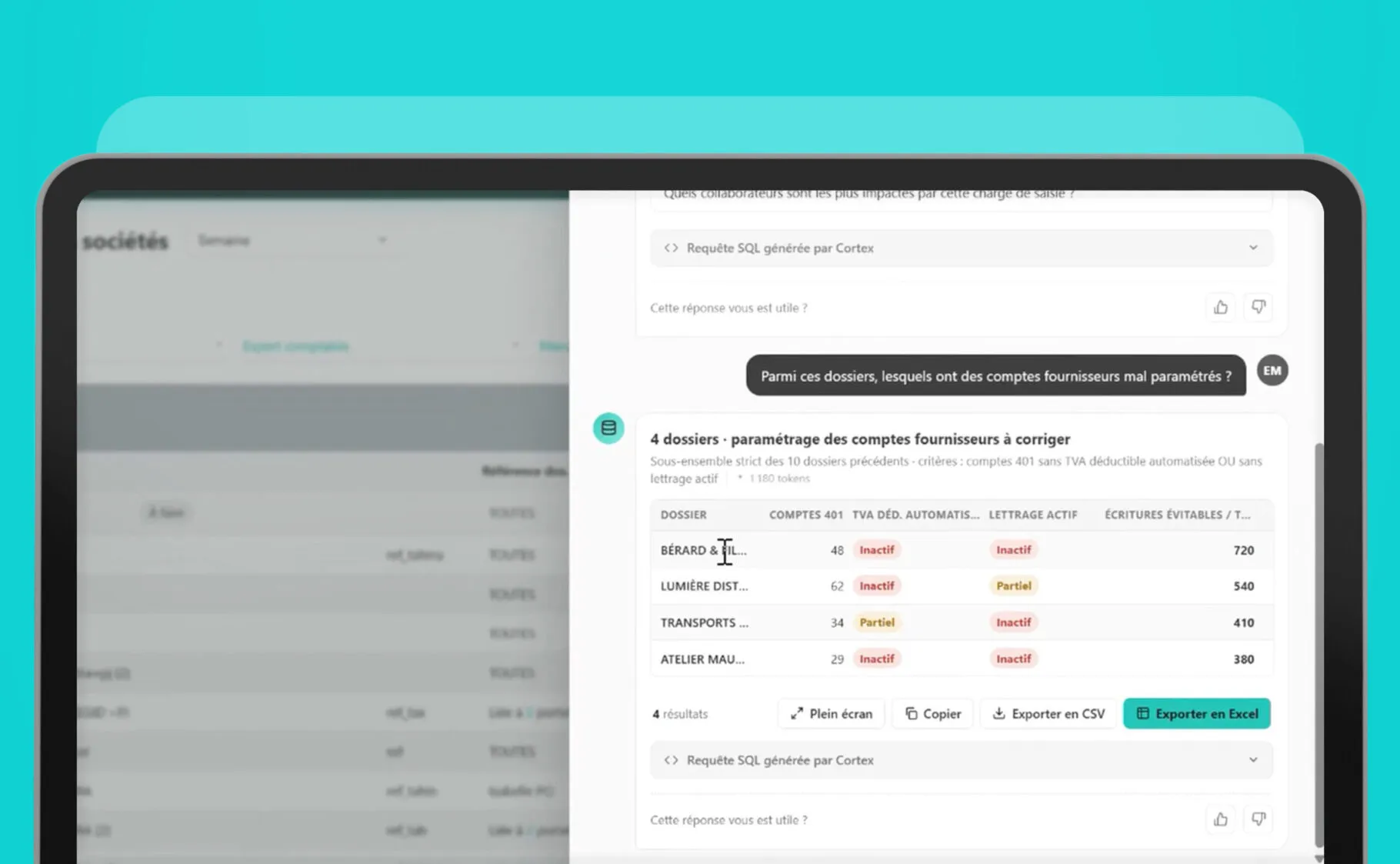Click the Exporter en Excel button
The width and height of the screenshot is (1400, 864).
(x=1197, y=714)
